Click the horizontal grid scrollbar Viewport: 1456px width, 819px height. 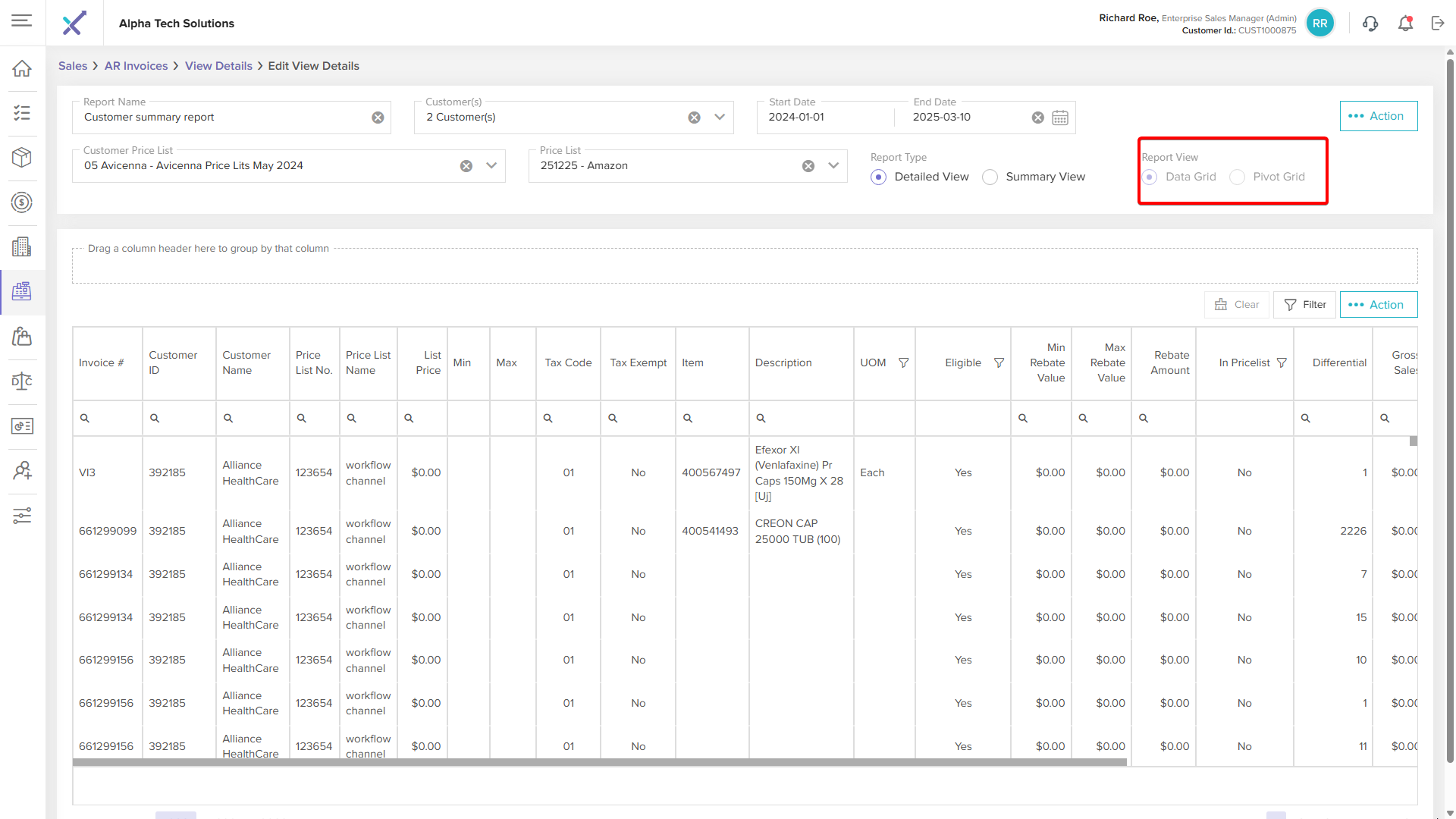(599, 762)
